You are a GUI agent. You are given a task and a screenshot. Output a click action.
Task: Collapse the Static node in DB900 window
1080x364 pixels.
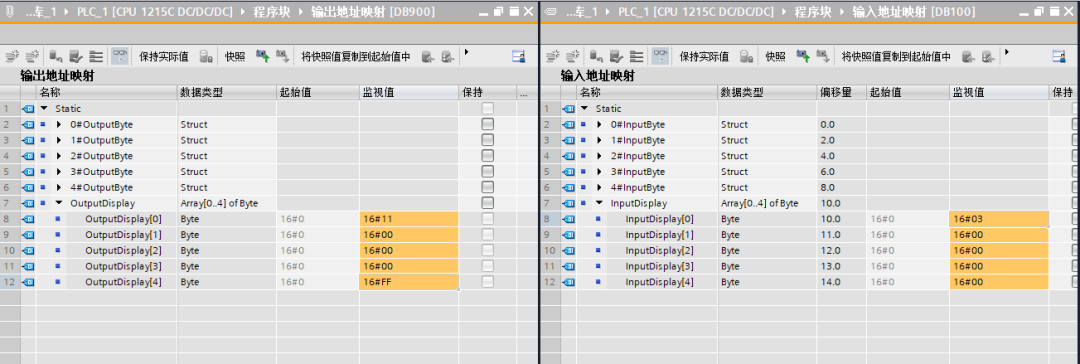(44, 108)
